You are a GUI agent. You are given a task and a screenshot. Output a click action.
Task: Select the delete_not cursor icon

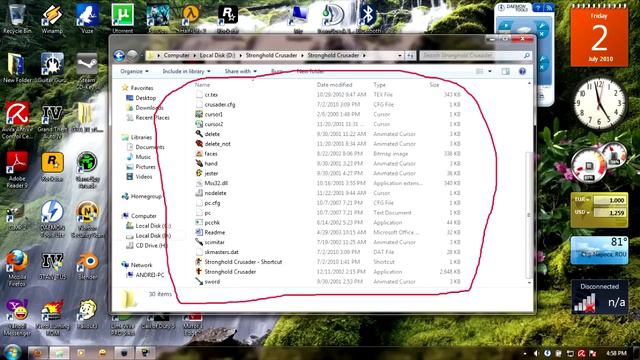click(x=199, y=144)
